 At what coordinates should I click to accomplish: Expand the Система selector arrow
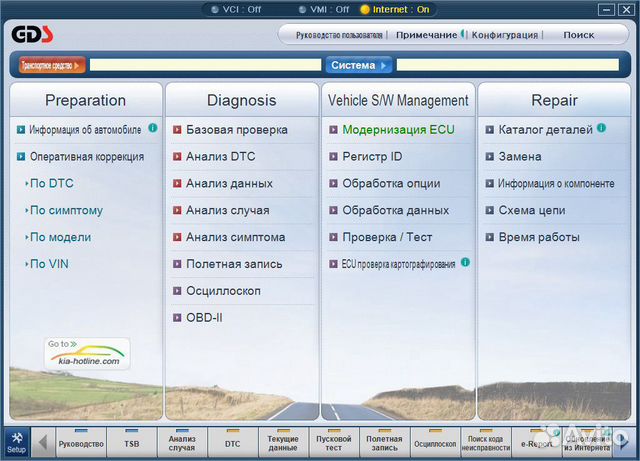point(385,65)
